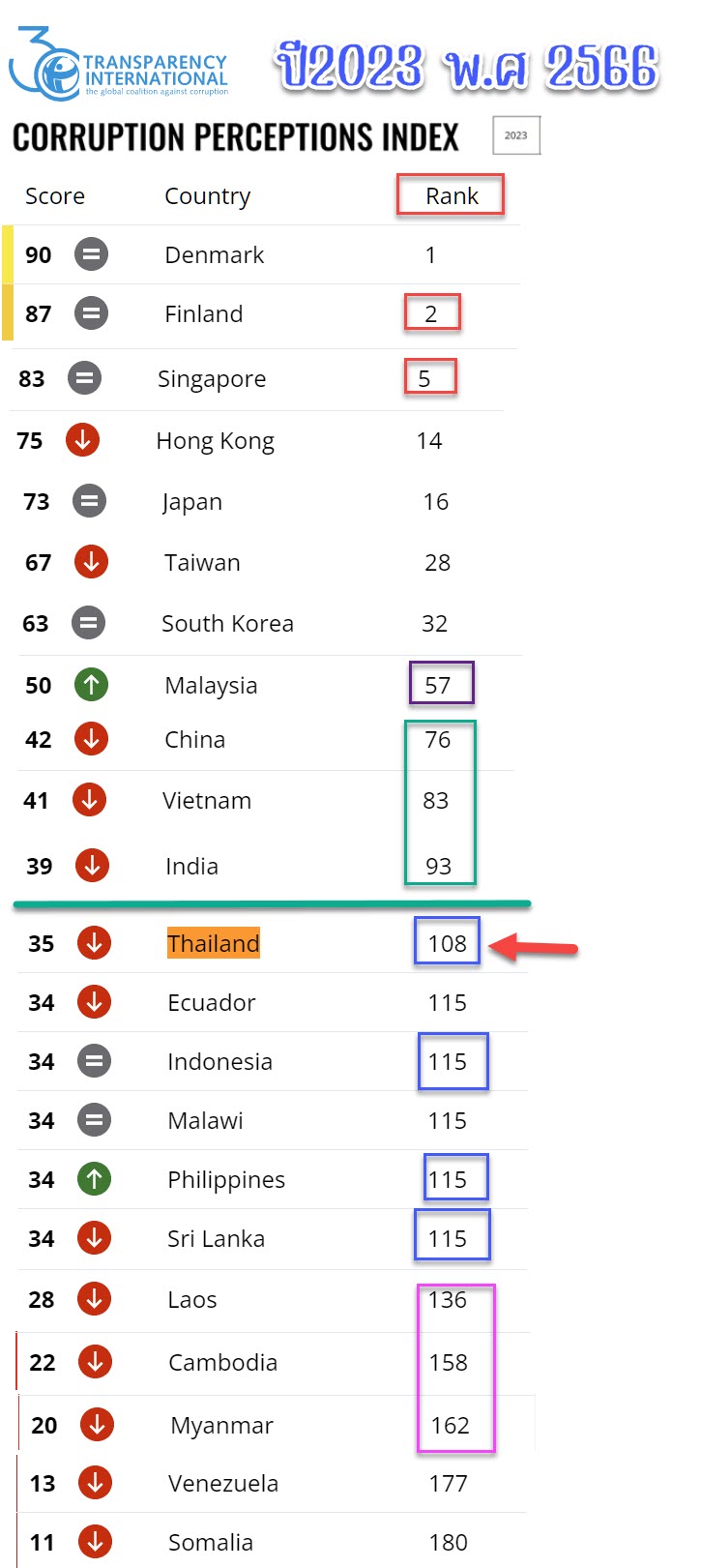Select the Singapore country name
The width and height of the screenshot is (701, 1568).
tap(212, 379)
